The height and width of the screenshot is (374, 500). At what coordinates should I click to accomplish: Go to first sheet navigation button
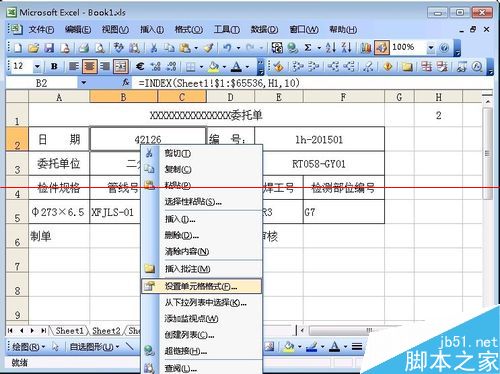(x=10, y=331)
